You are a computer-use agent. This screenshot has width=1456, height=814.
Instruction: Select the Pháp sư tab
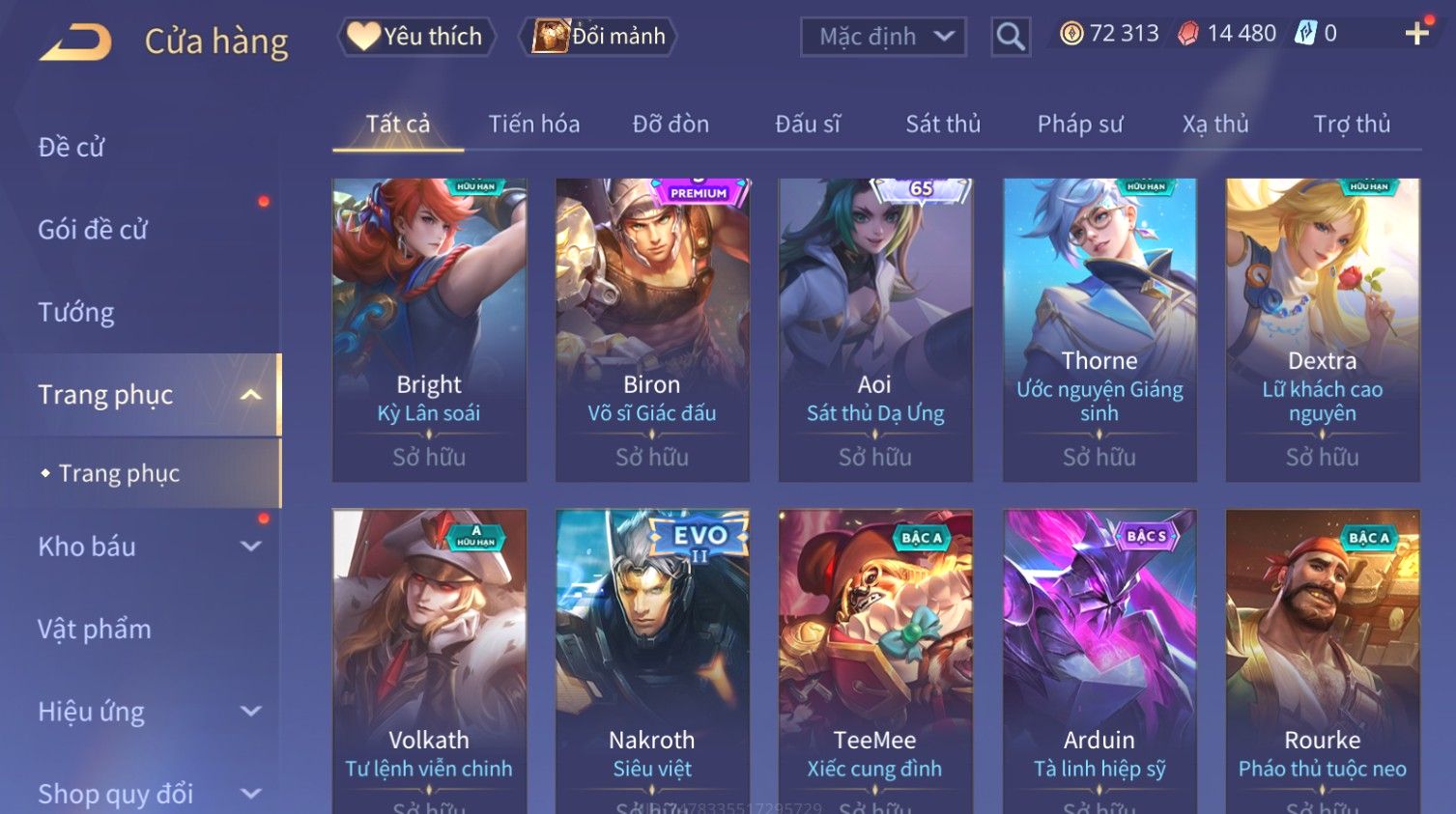tap(1080, 124)
